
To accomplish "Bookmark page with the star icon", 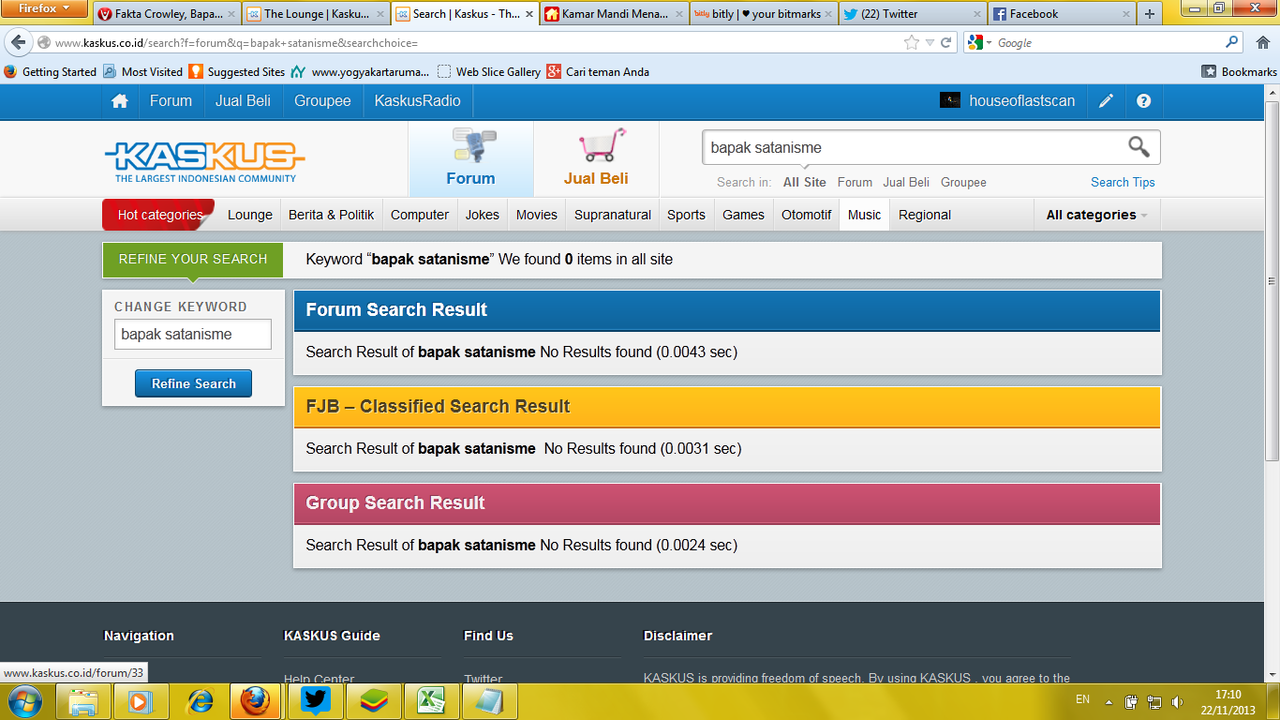I will point(911,43).
